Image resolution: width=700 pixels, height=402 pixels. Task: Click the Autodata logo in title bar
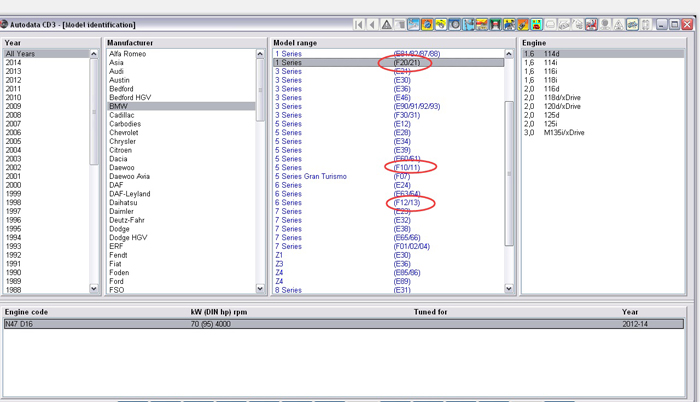tap(4, 24)
